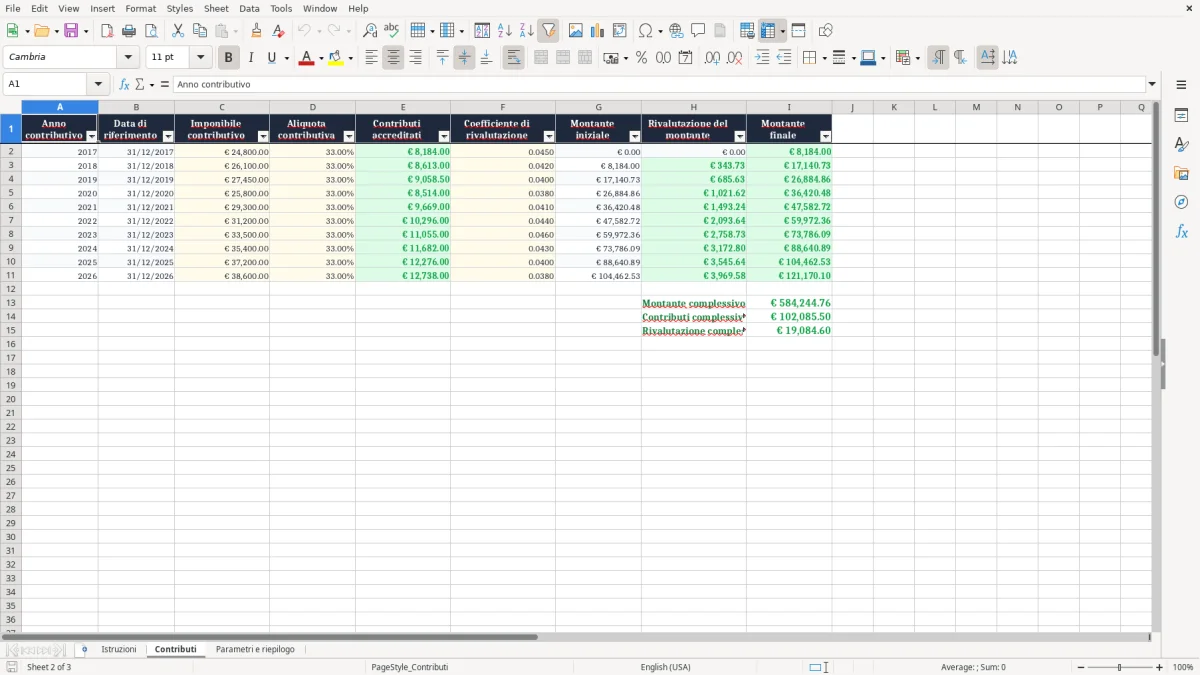The width and height of the screenshot is (1200, 675).
Task: Click the zoom out minus button
Action: pos(1081,667)
